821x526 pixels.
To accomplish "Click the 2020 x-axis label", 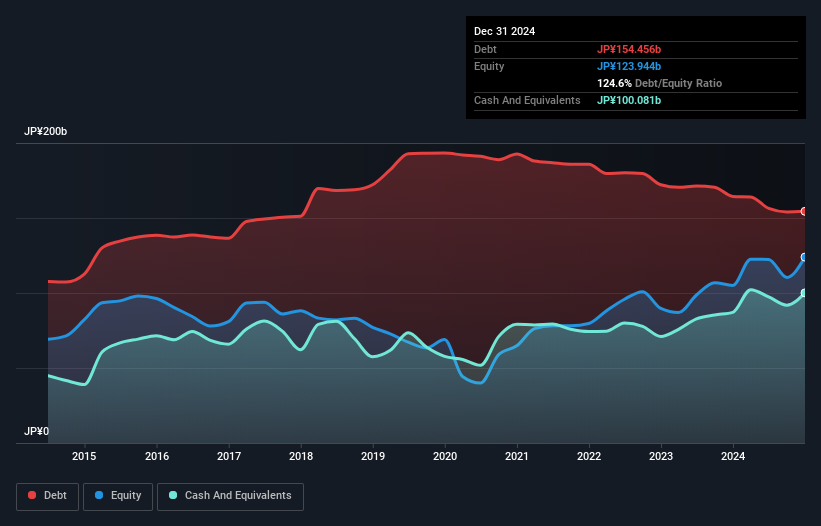I will (445, 456).
